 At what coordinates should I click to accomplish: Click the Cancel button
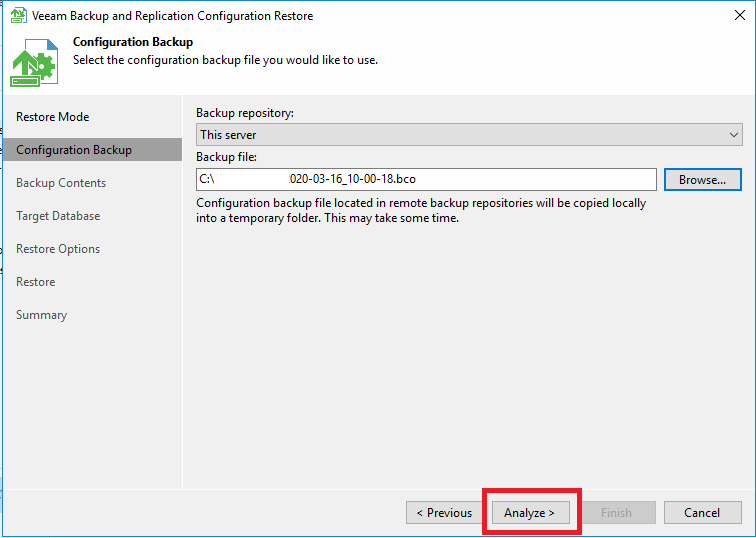(702, 512)
